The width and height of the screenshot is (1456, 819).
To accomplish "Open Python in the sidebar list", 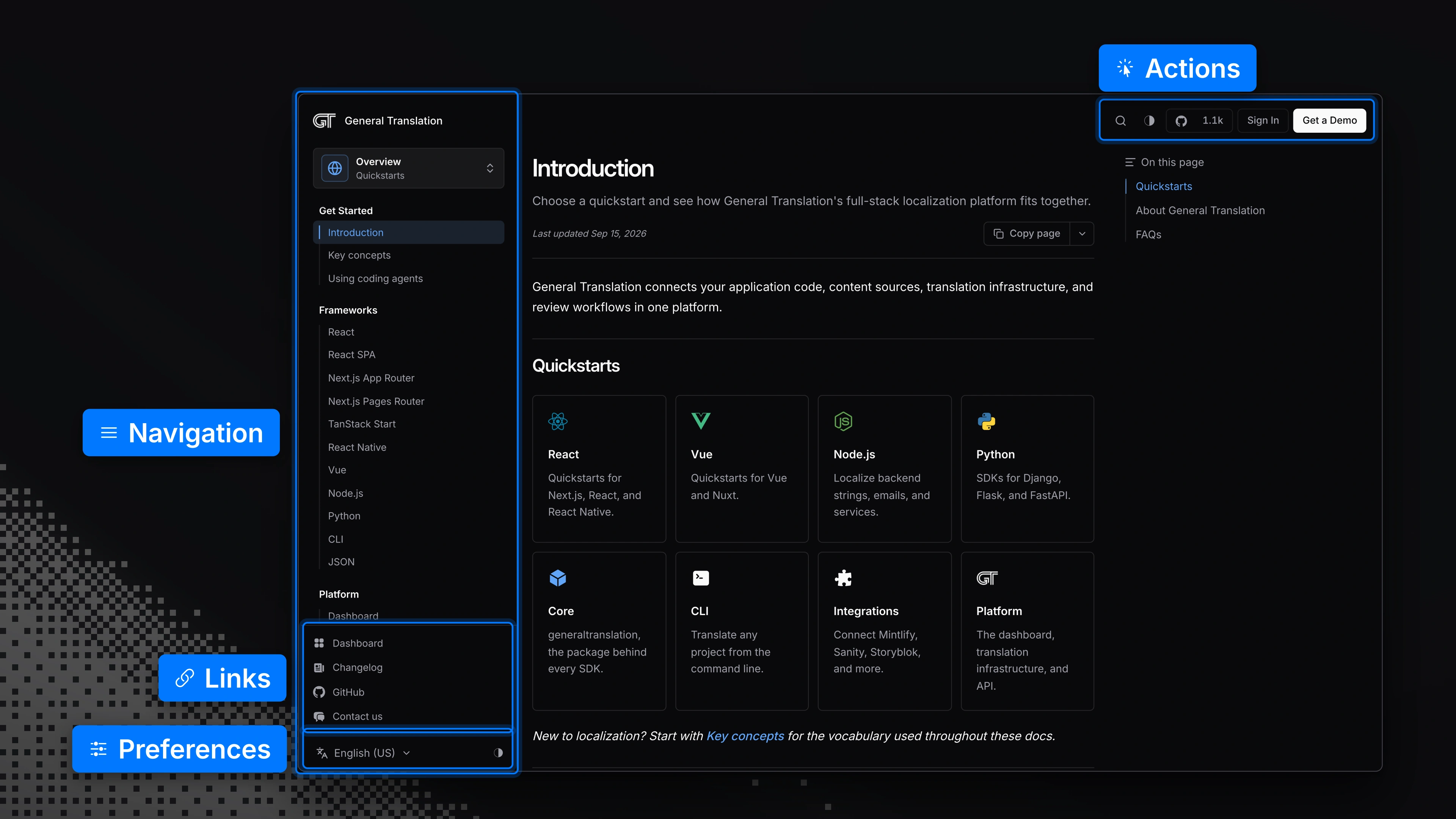I will pyautogui.click(x=344, y=516).
